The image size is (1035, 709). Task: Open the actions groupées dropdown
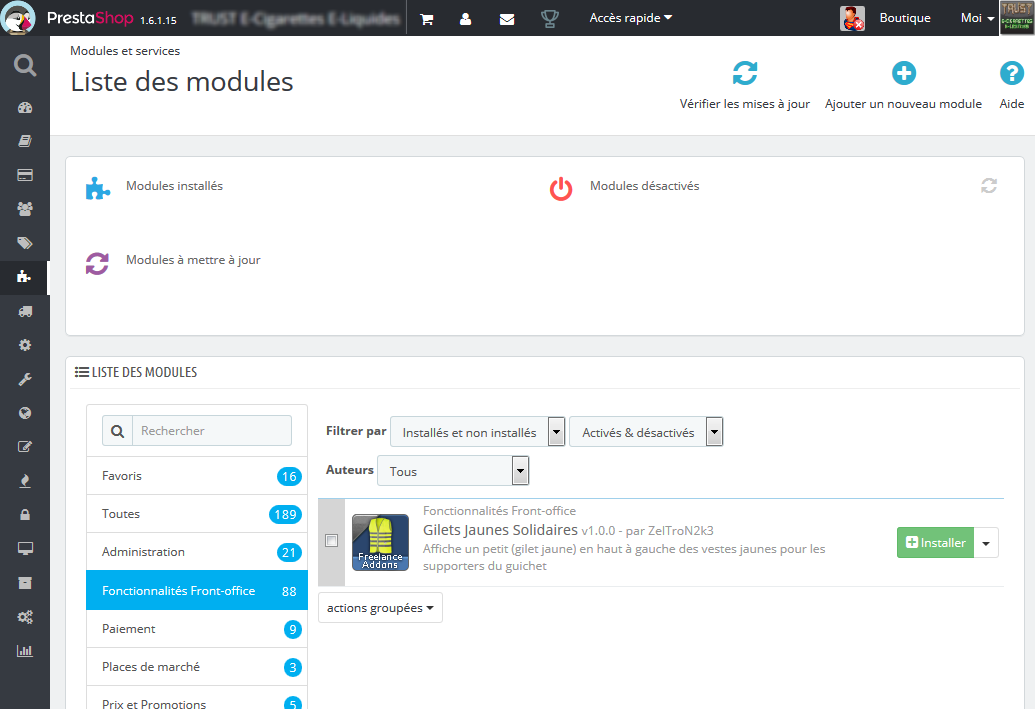380,608
